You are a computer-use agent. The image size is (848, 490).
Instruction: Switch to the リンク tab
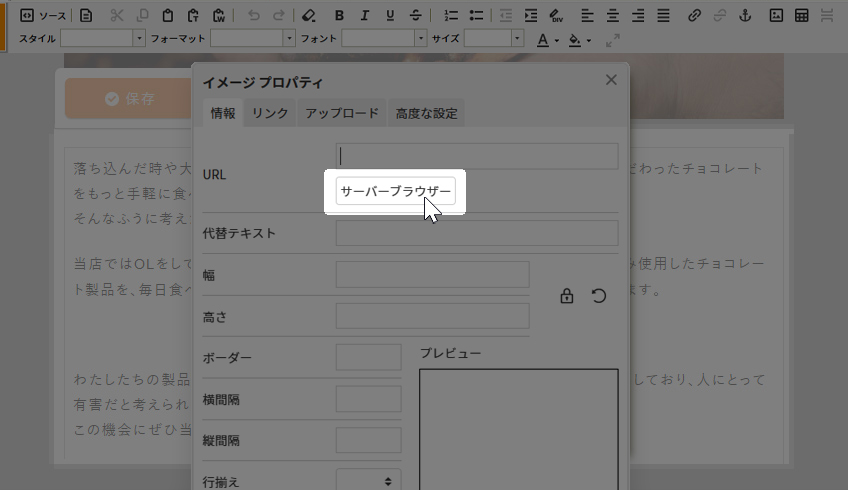point(270,113)
